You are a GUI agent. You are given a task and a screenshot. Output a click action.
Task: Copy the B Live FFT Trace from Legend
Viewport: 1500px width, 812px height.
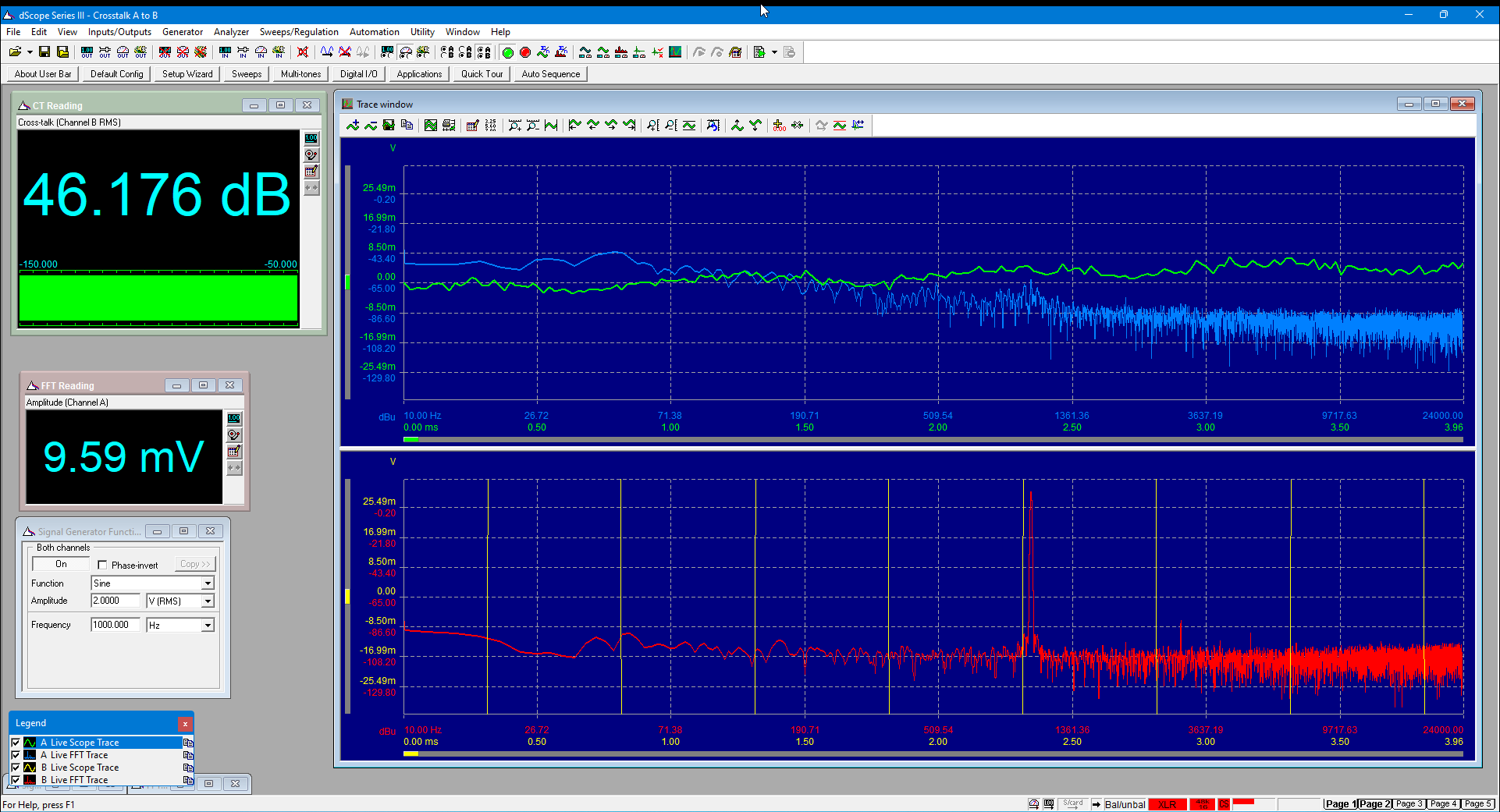point(188,780)
